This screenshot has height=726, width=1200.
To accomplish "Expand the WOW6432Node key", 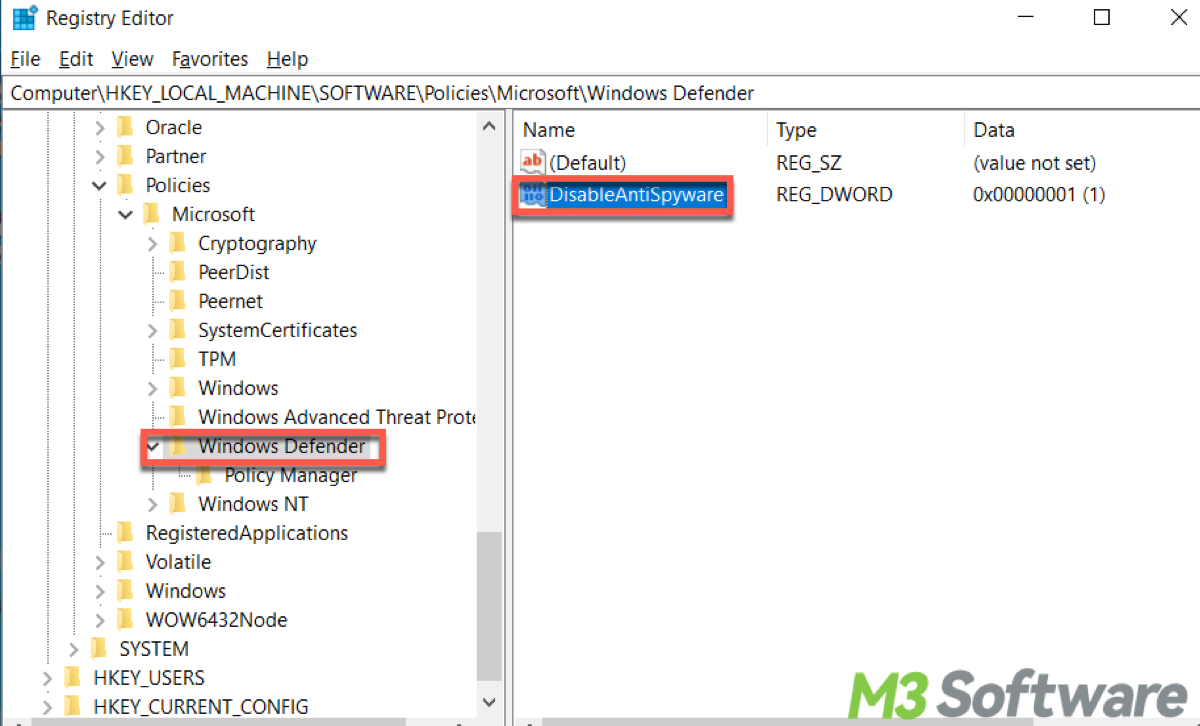I will pos(99,621).
